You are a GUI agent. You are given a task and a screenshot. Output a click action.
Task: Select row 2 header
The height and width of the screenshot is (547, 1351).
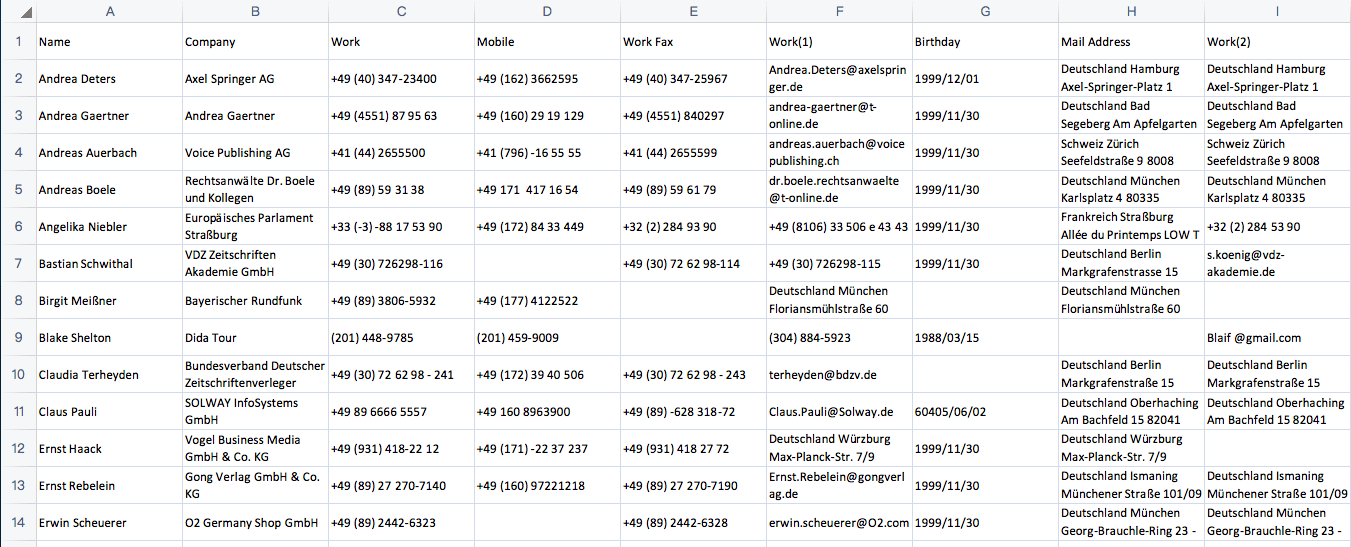18,79
